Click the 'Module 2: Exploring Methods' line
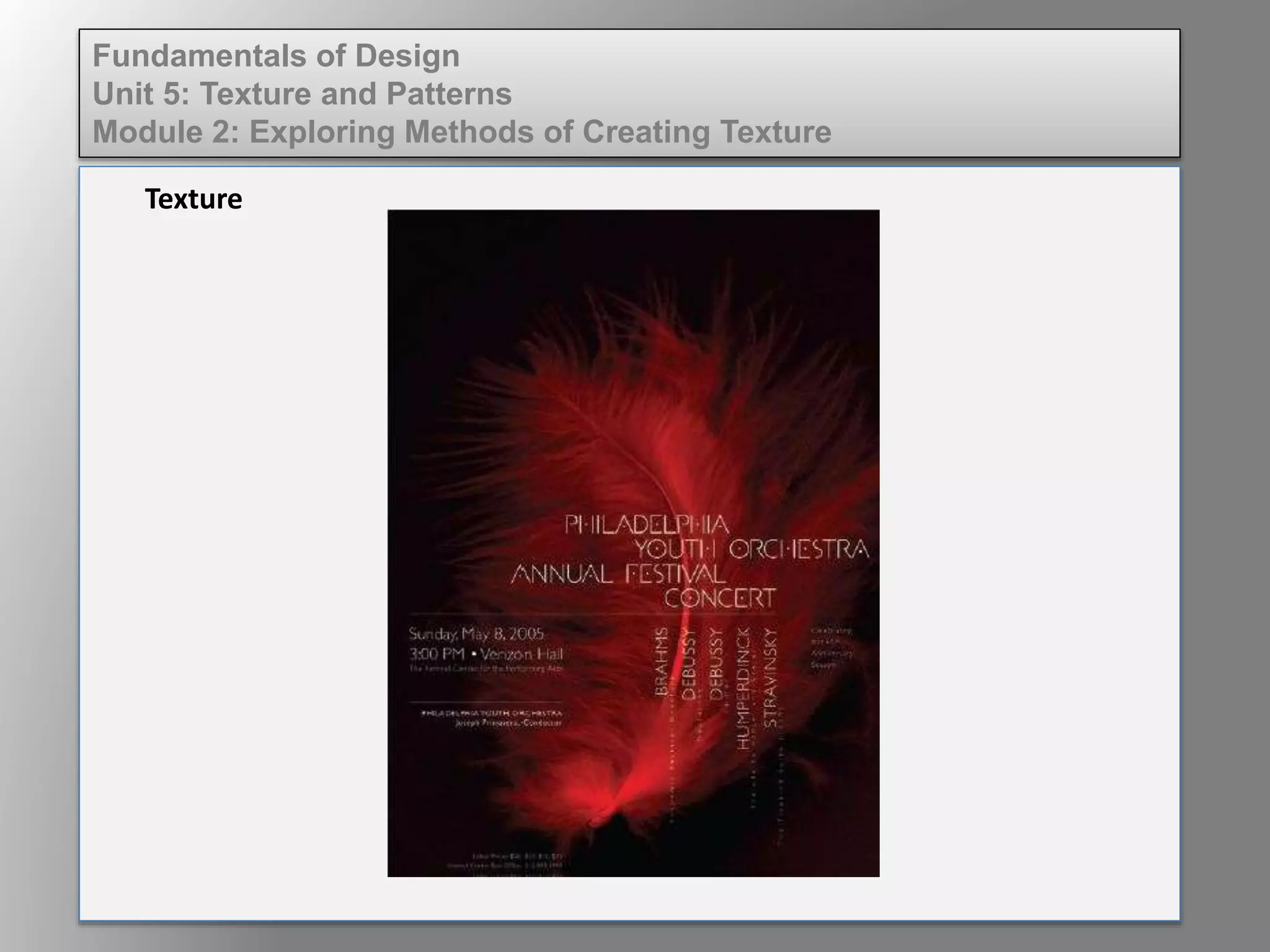The image size is (1270, 952). pyautogui.click(x=461, y=132)
